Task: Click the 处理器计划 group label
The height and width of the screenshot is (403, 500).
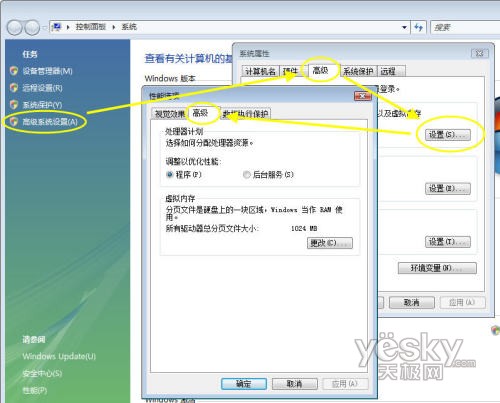Action: [x=184, y=131]
